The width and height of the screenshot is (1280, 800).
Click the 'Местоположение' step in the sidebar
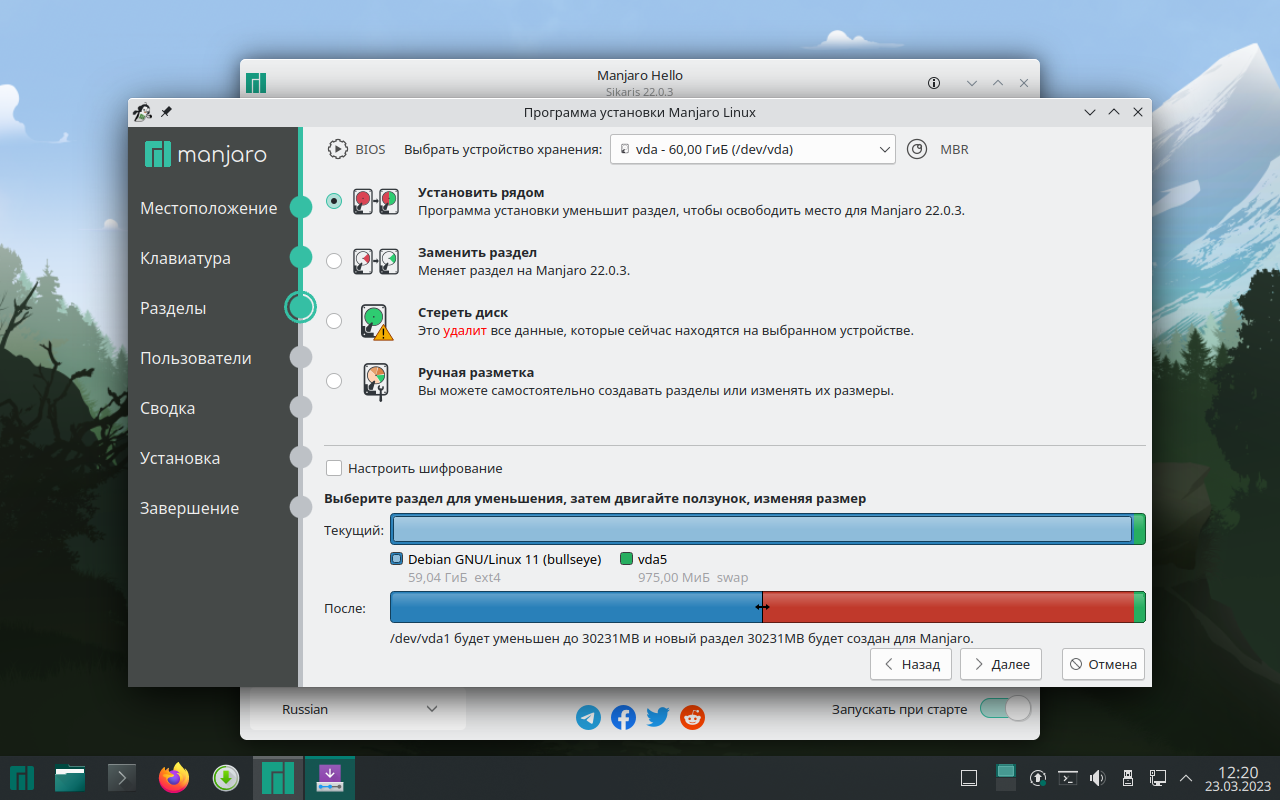point(209,208)
